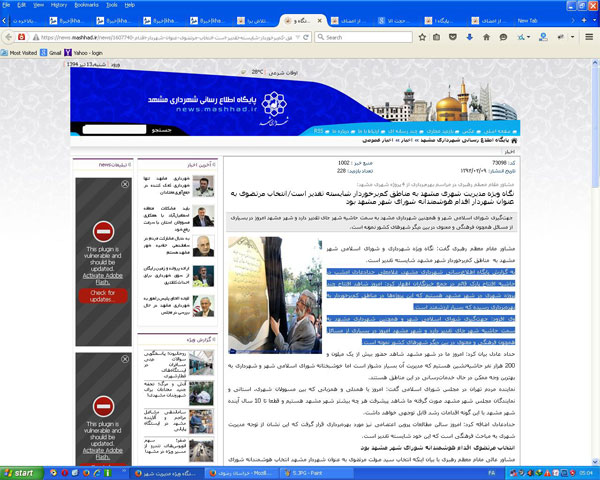Image resolution: width=600 pixels, height=480 pixels.
Task: Open Most Visited bookmarks folder
Action: coord(19,53)
